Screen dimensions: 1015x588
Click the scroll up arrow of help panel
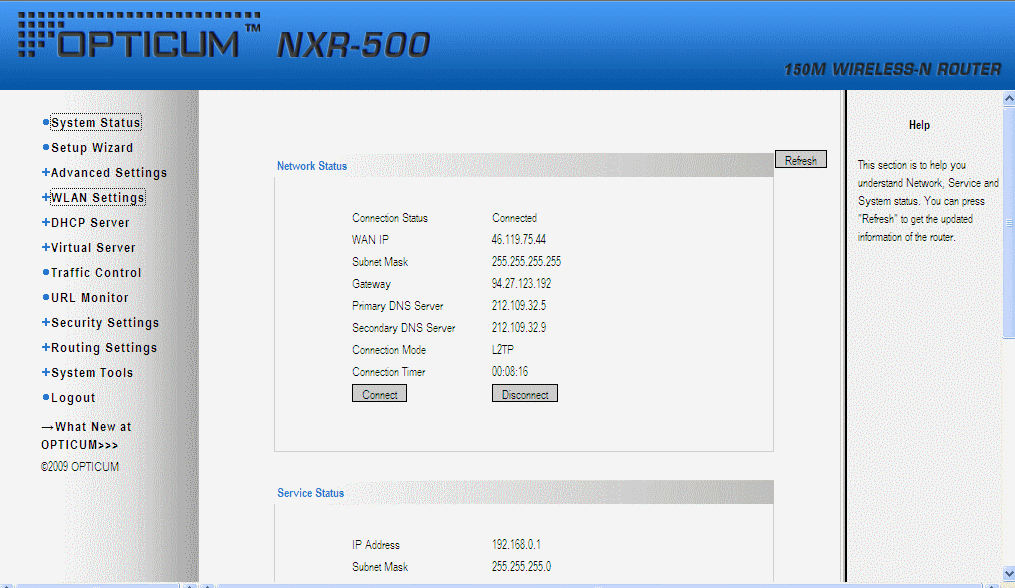(1009, 98)
